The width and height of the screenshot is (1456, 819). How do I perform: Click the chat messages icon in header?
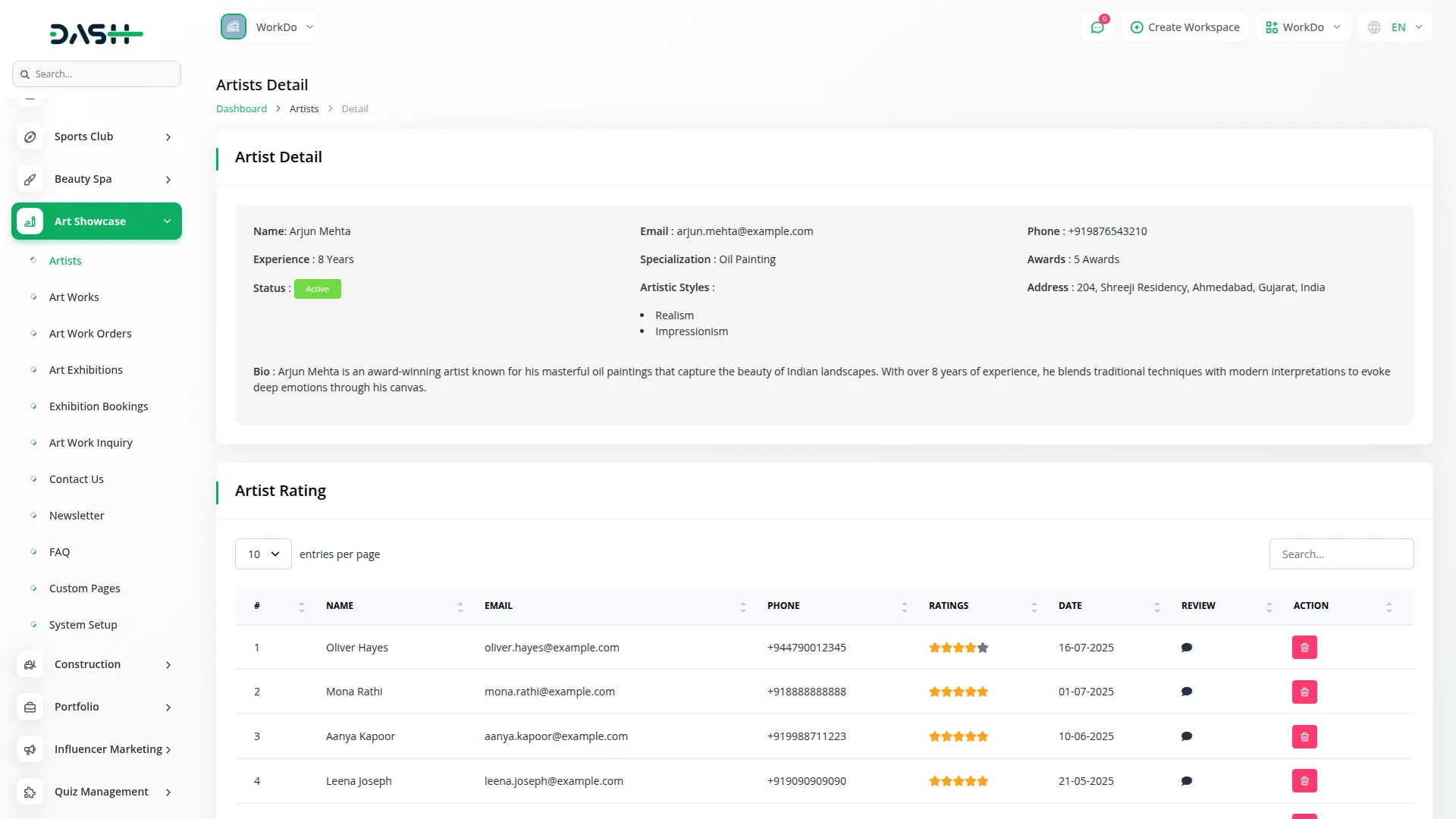click(x=1097, y=27)
